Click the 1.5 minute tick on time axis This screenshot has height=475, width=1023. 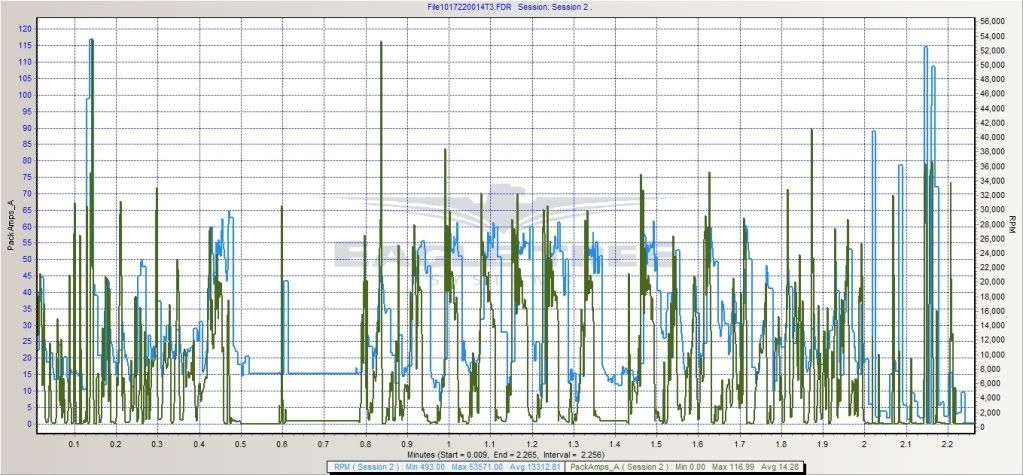click(x=654, y=443)
